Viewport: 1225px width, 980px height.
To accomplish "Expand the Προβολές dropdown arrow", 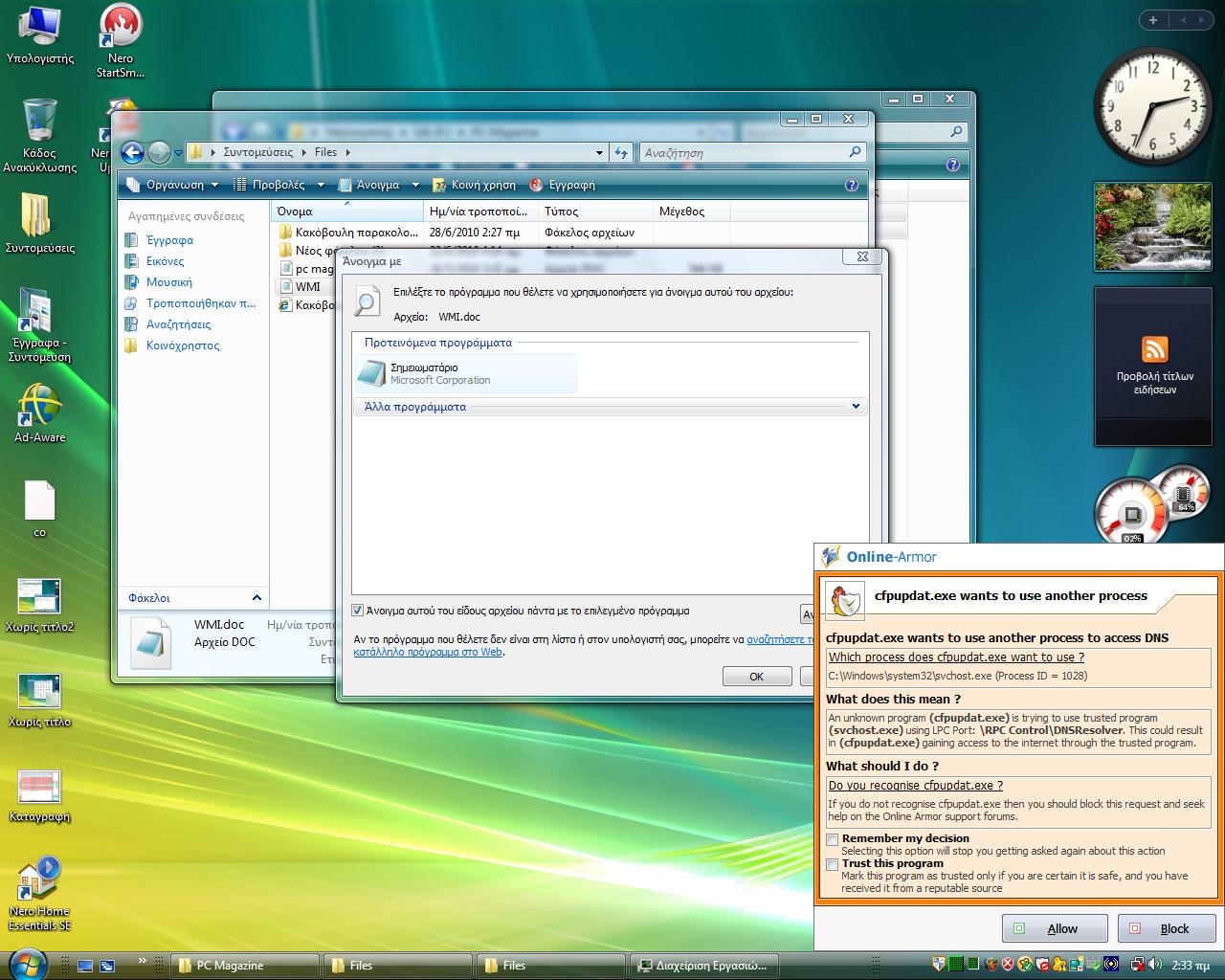I will [x=321, y=185].
